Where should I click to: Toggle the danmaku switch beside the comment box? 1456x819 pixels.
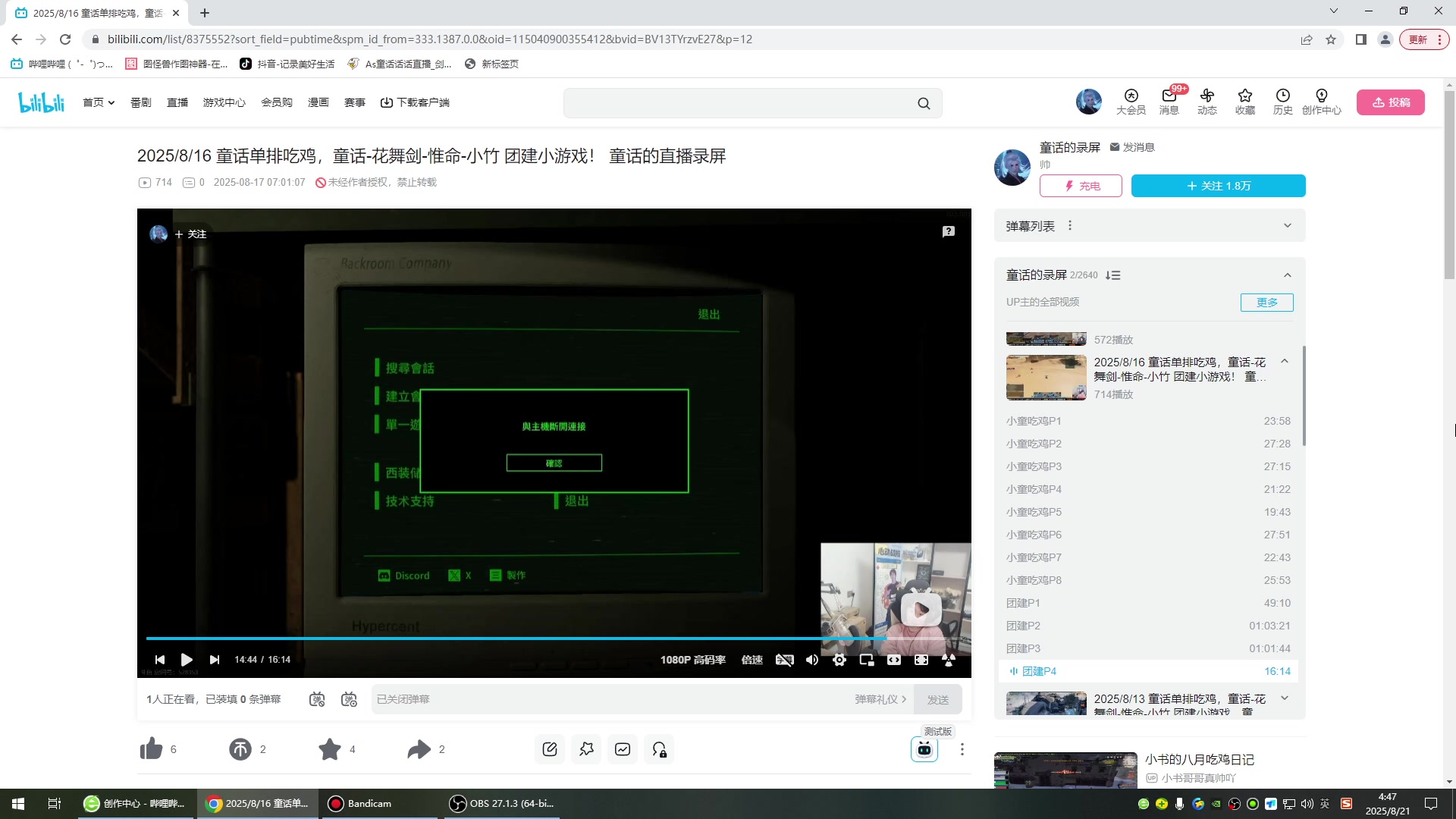click(318, 699)
